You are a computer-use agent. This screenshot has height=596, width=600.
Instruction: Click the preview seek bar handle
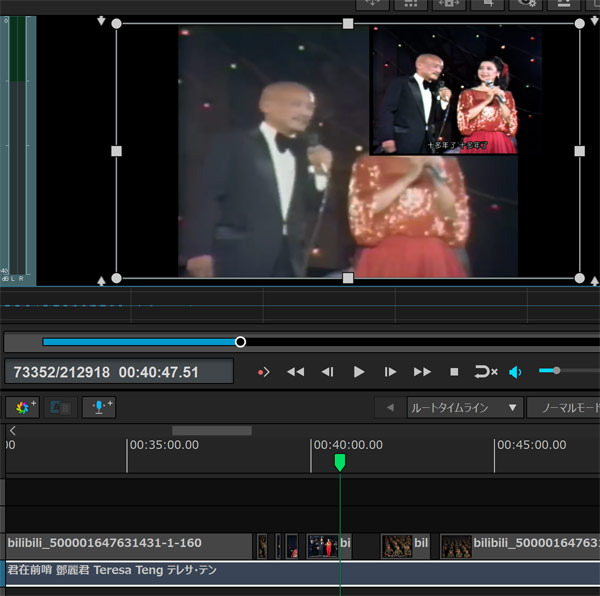tap(240, 342)
